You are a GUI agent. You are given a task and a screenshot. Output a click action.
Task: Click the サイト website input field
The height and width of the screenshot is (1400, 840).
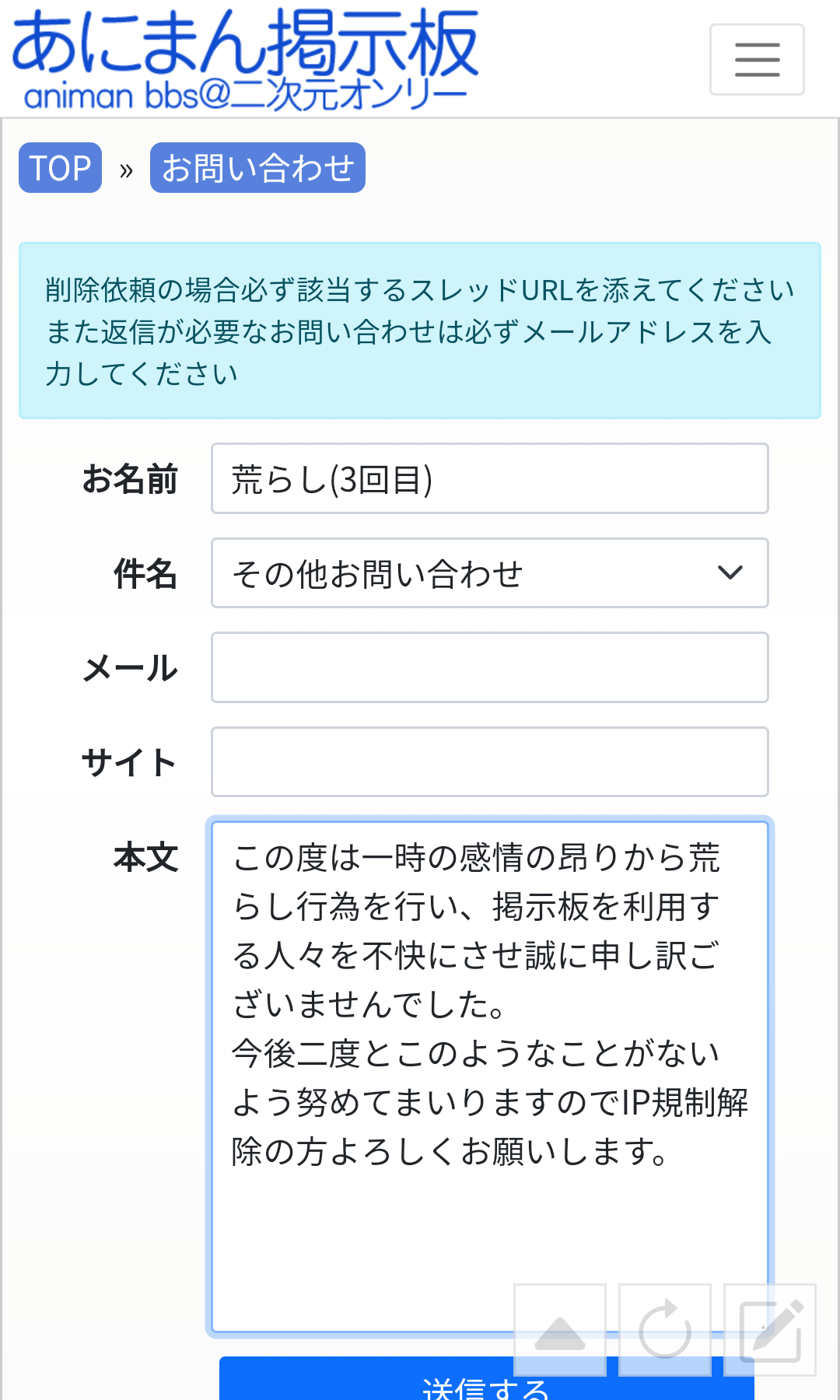(490, 762)
